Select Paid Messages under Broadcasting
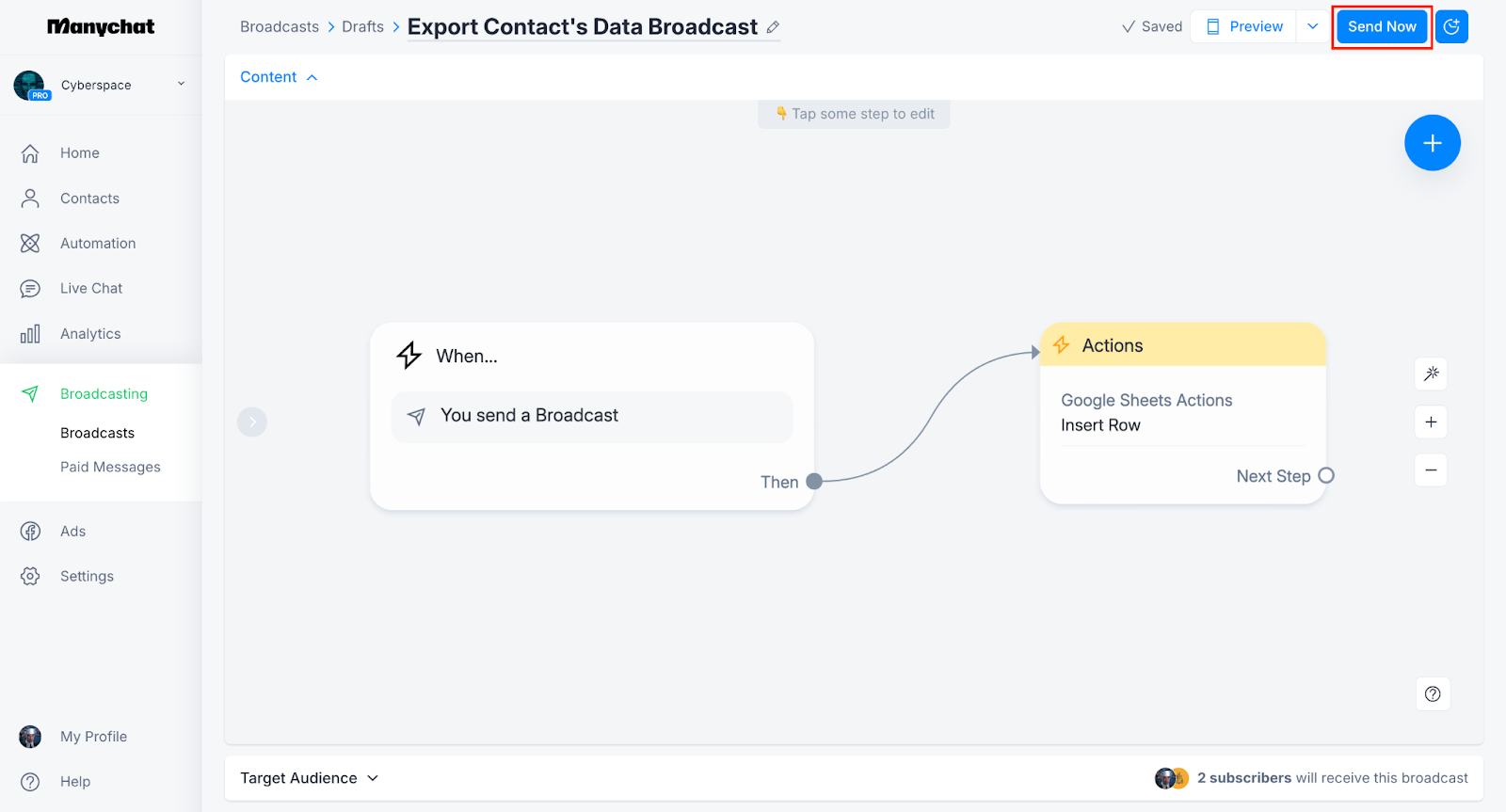 (x=110, y=468)
